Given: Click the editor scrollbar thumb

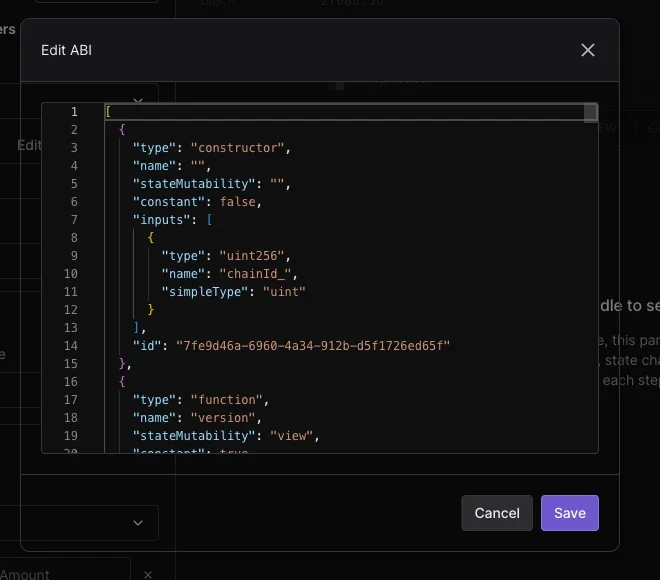Looking at the screenshot, I should [591, 113].
